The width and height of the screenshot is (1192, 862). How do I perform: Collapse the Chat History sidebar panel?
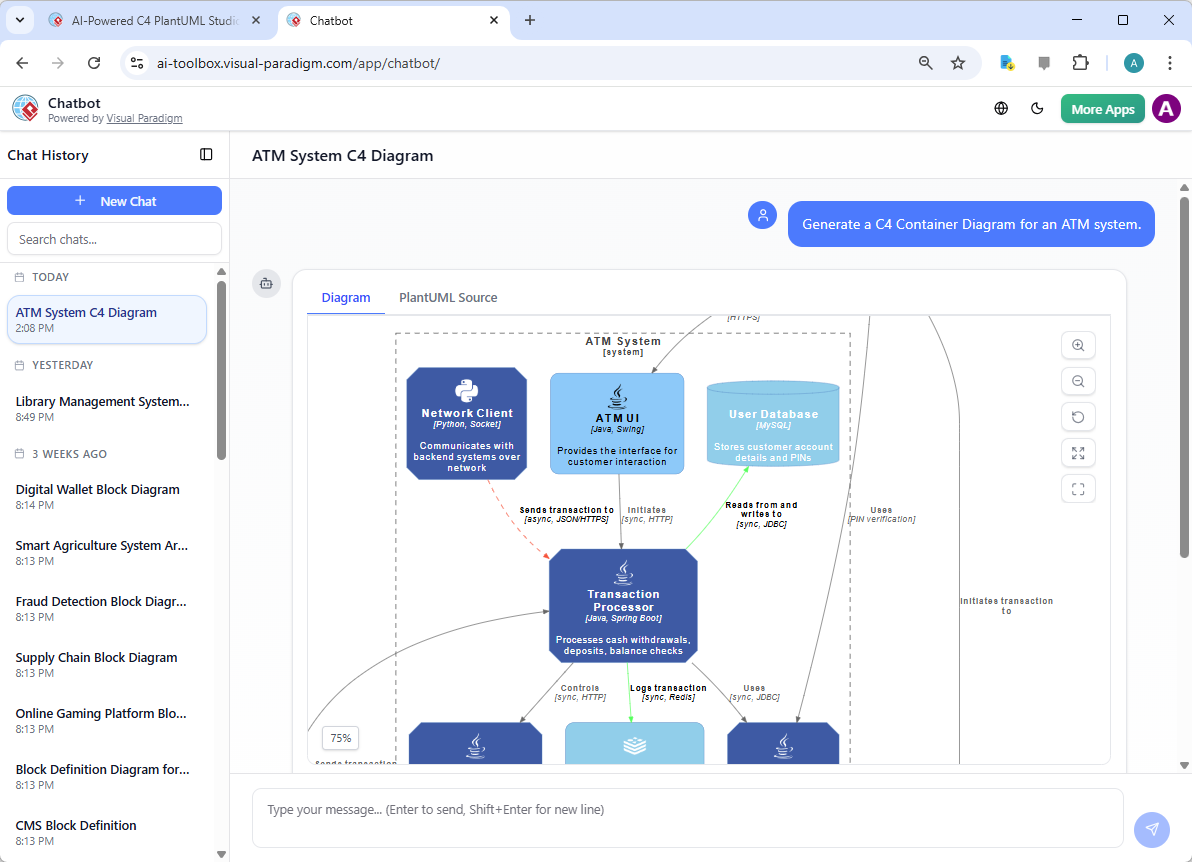[206, 155]
